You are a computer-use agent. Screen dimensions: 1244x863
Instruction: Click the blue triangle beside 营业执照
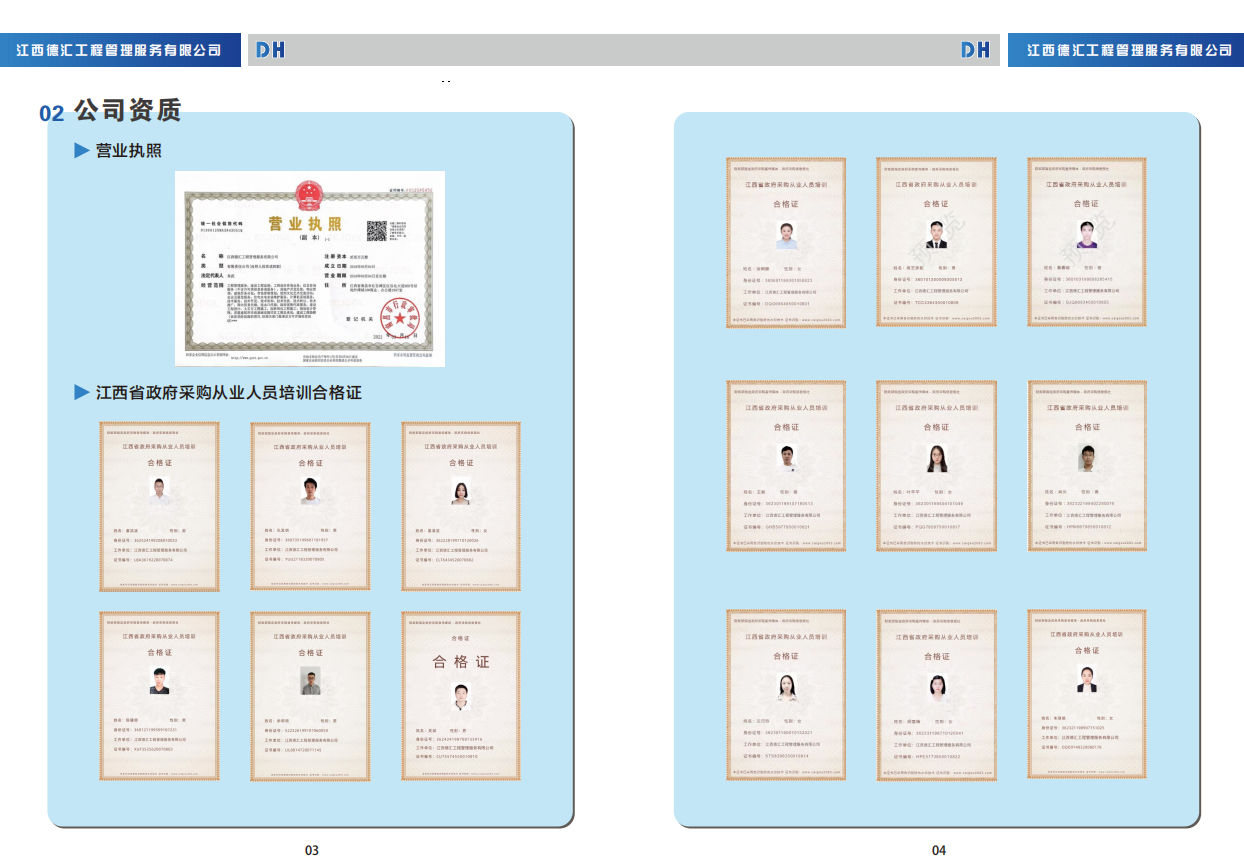82,151
